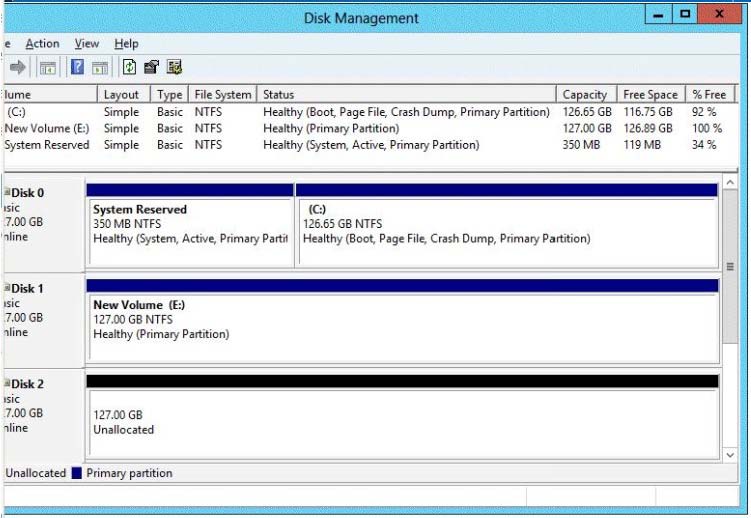The width and height of the screenshot is (751, 518).
Task: Open the Help menu
Action: [126, 44]
